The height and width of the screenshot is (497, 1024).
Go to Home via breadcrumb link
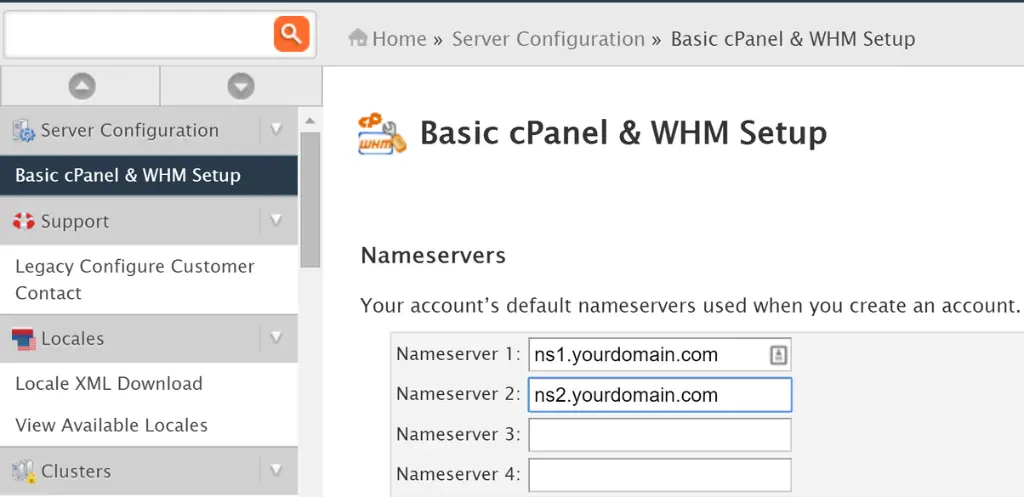(x=399, y=39)
